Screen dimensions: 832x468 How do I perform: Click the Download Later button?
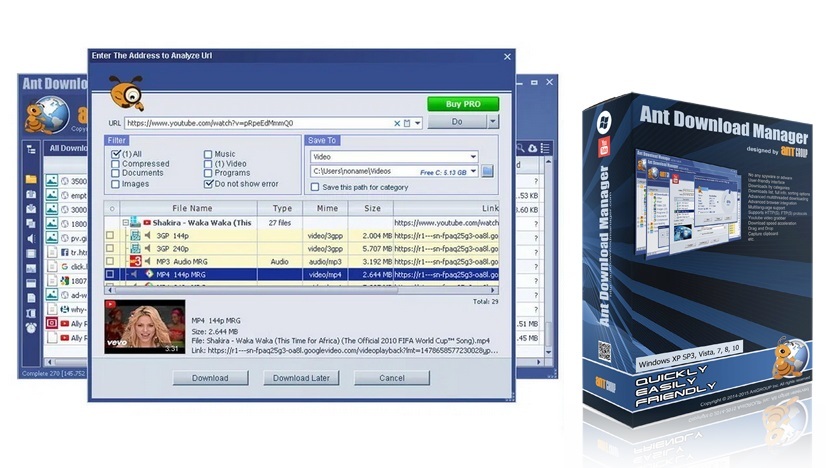pos(301,378)
